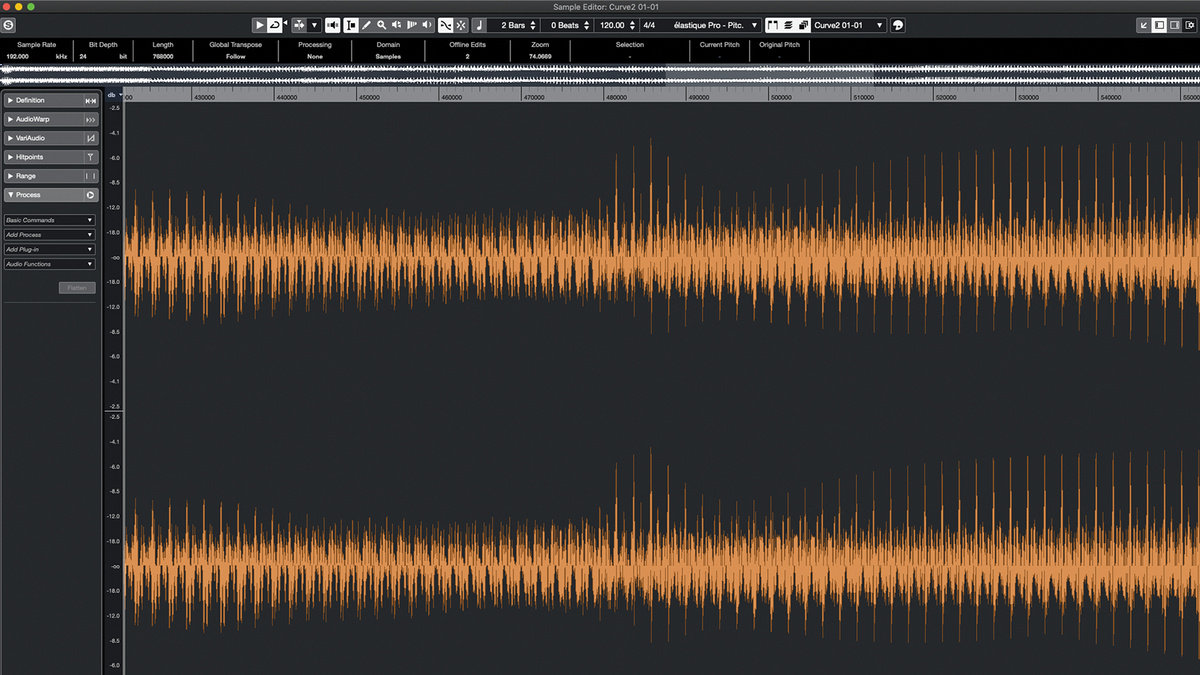
Task: Open the élastique Pro algorithm dropdown
Action: [712, 25]
